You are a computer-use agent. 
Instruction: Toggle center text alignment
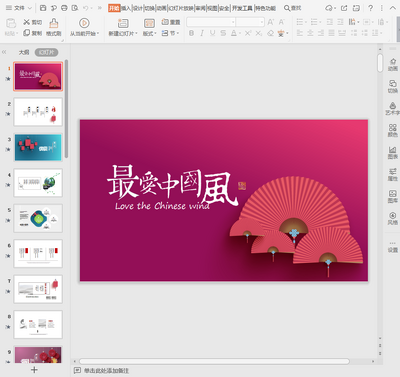tap(310, 33)
